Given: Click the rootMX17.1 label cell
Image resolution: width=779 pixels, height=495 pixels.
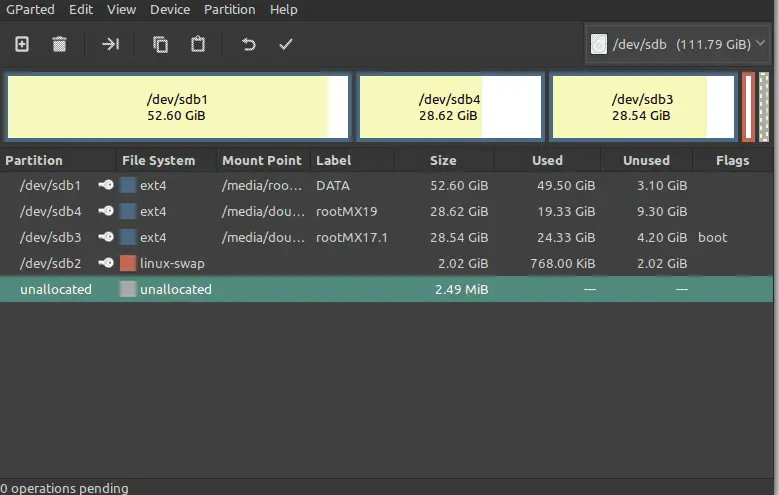Looking at the screenshot, I should point(352,237).
